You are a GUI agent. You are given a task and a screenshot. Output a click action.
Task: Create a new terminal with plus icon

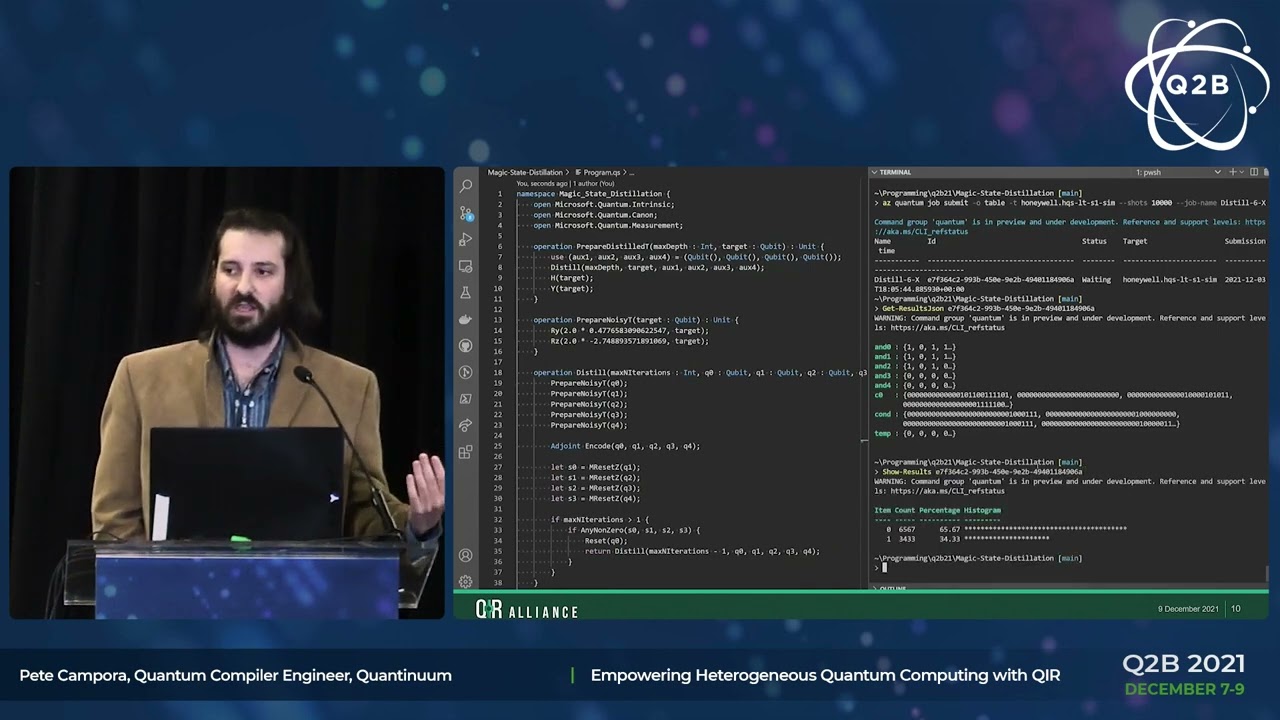pos(1233,172)
